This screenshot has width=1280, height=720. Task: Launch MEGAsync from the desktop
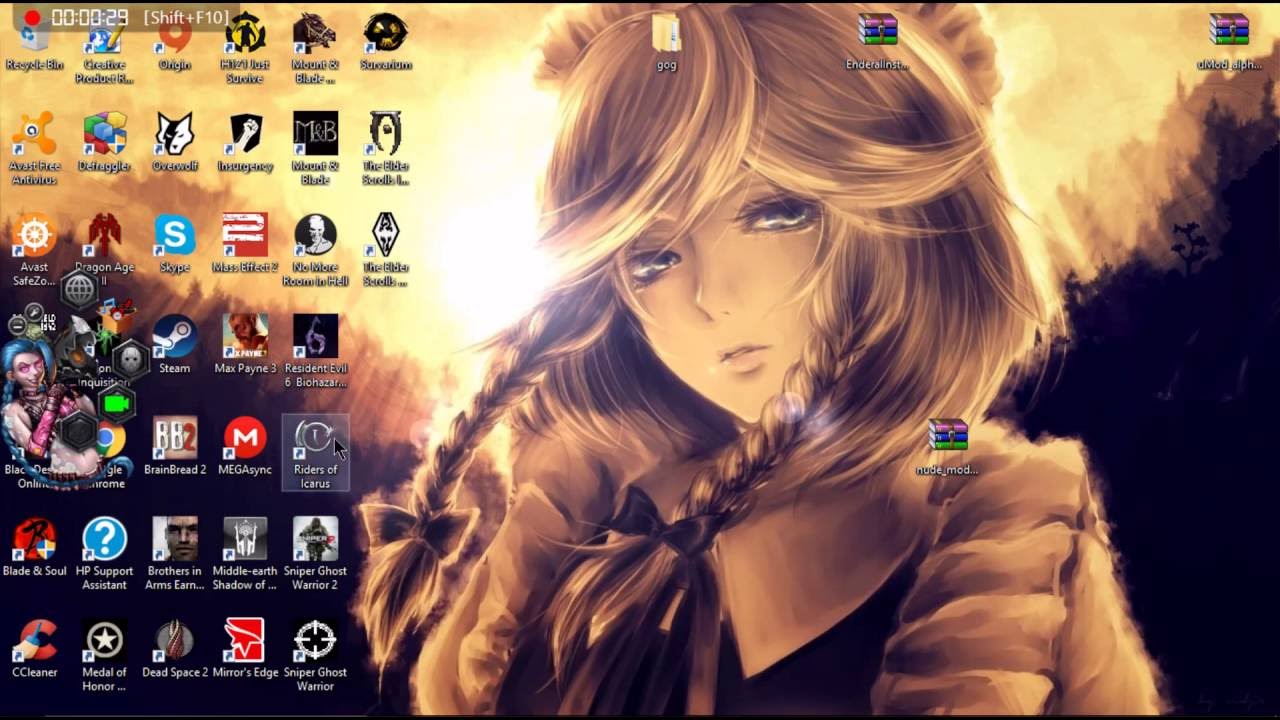point(245,446)
